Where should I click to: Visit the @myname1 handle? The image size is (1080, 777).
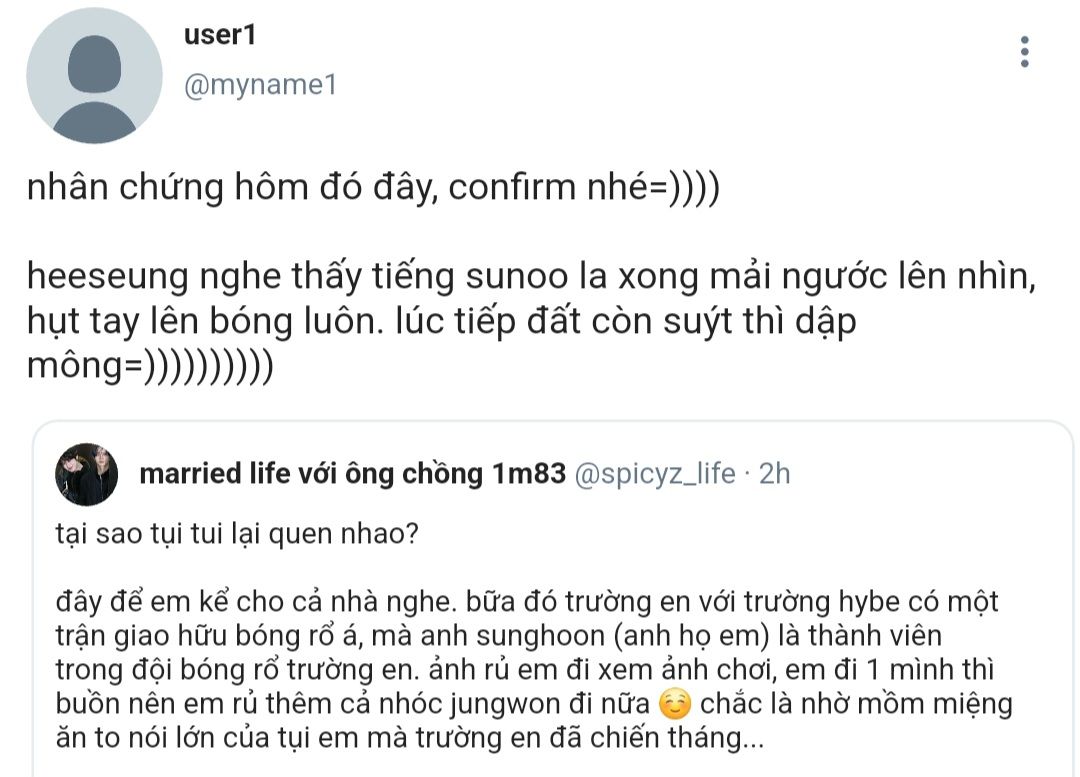pos(260,86)
